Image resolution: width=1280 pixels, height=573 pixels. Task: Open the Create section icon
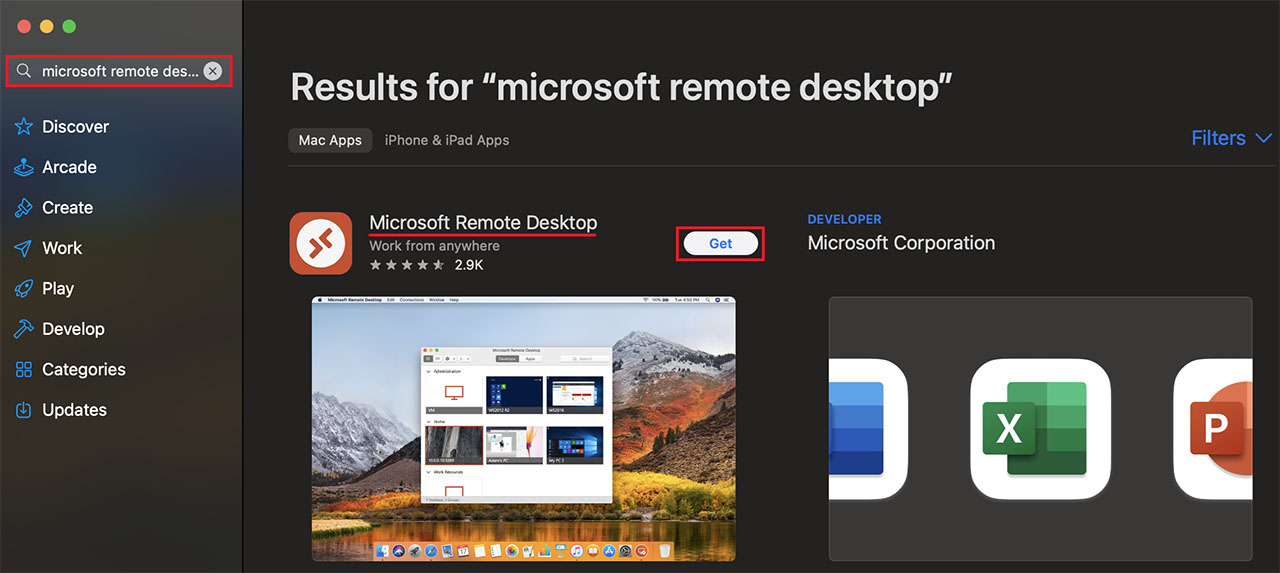[24, 208]
